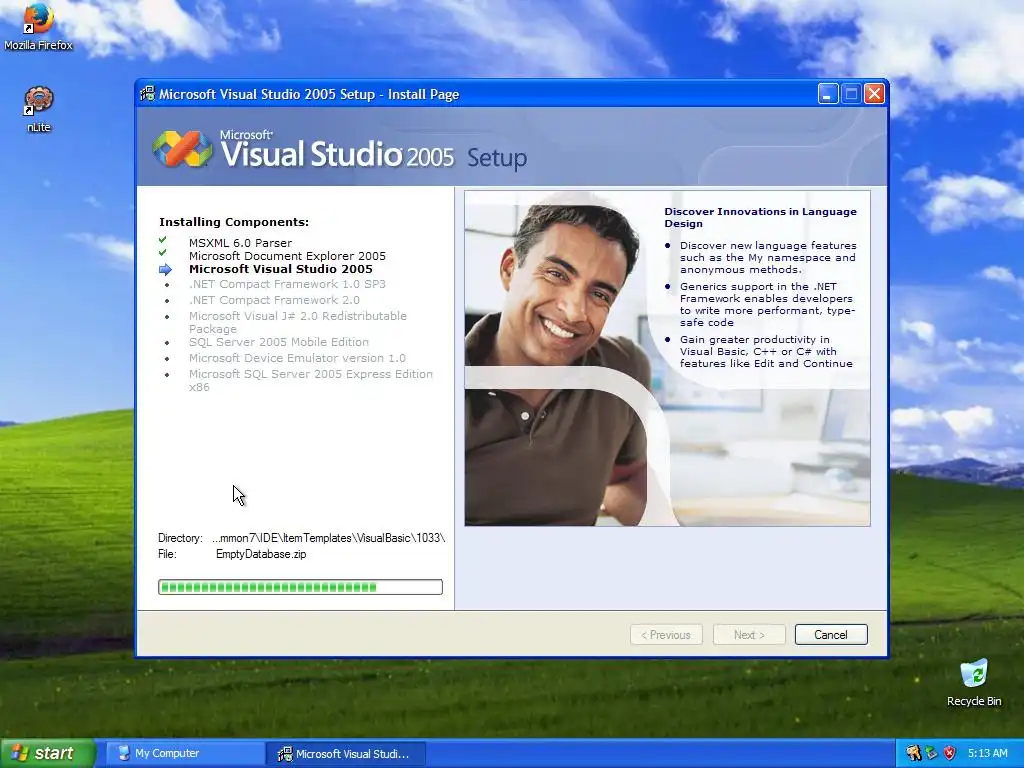Open the nLite desktop shortcut
1024x768 pixels.
pos(39,109)
